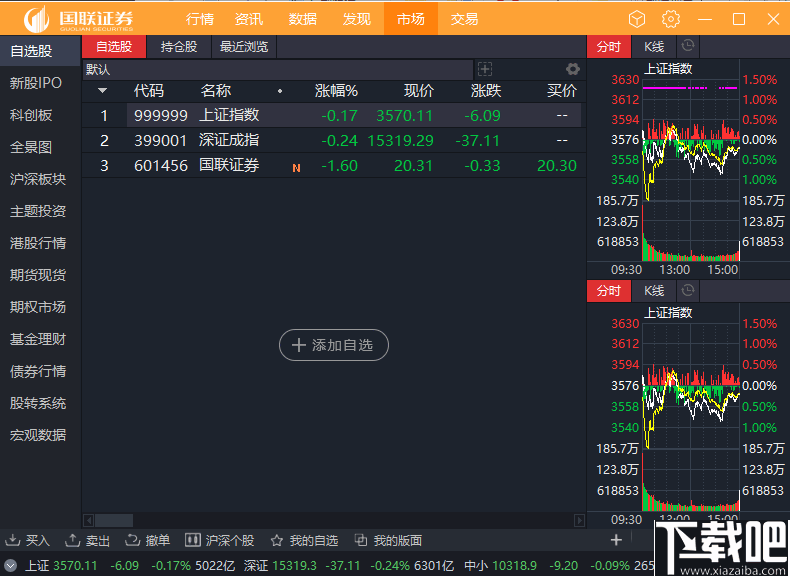Click the horizontal scrollbar thumb
790x576 pixels.
114,520
